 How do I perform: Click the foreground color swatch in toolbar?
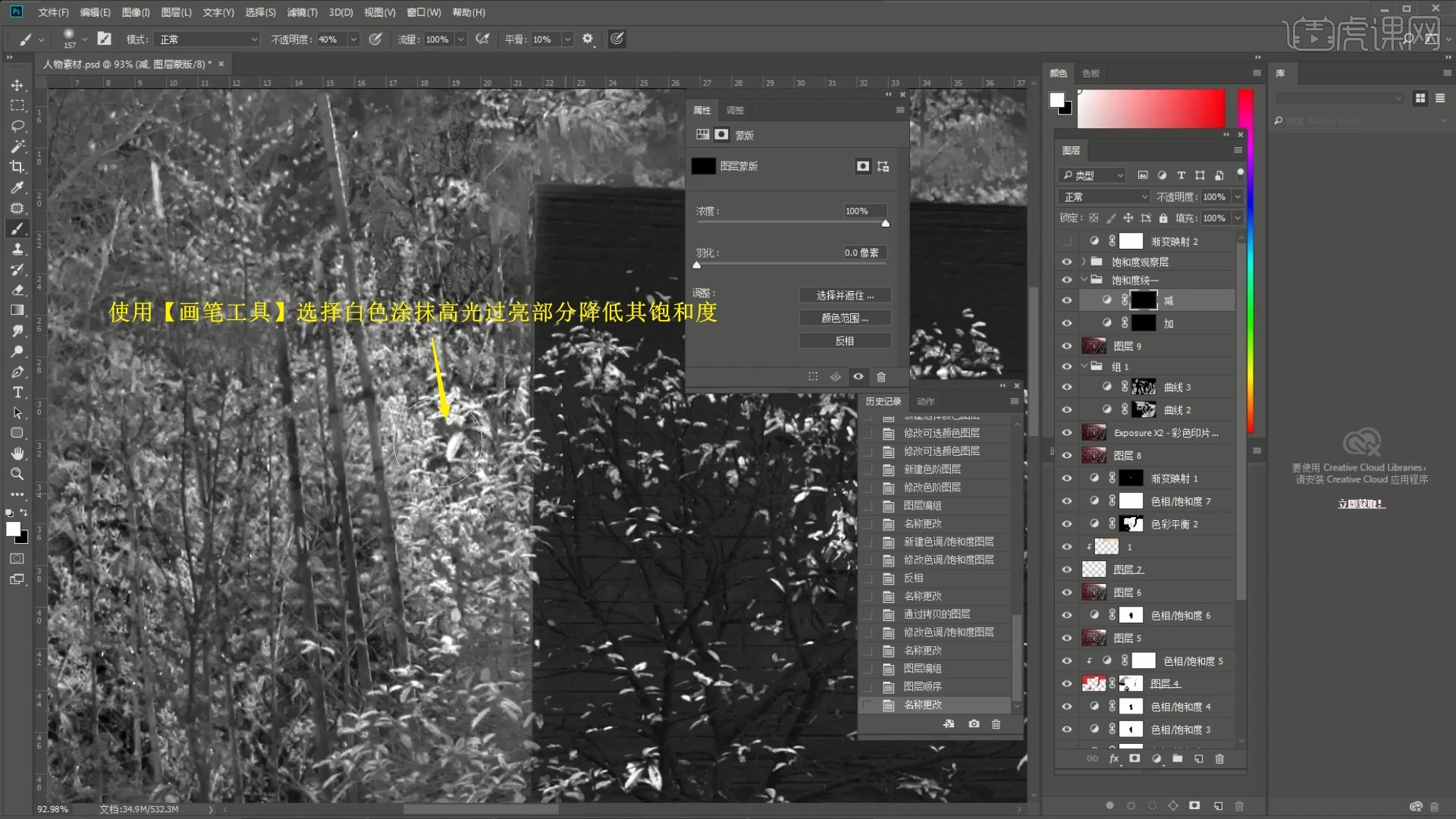click(x=13, y=529)
